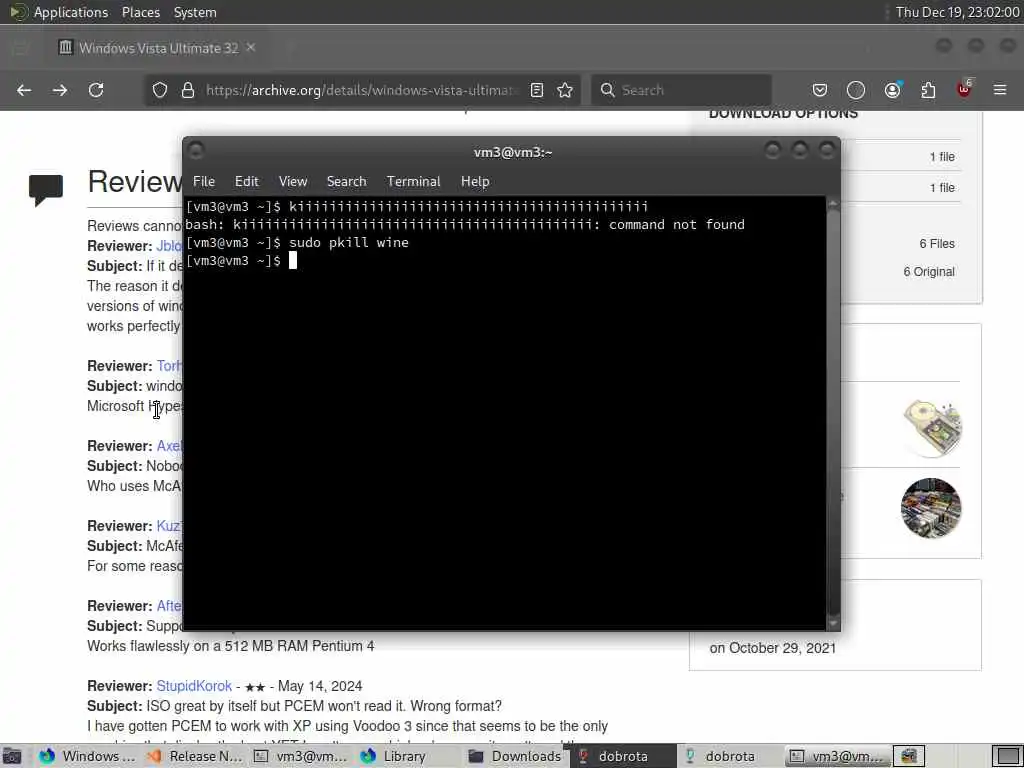
Task: Click the workspace switcher in bottom panel
Action: click(1006, 756)
